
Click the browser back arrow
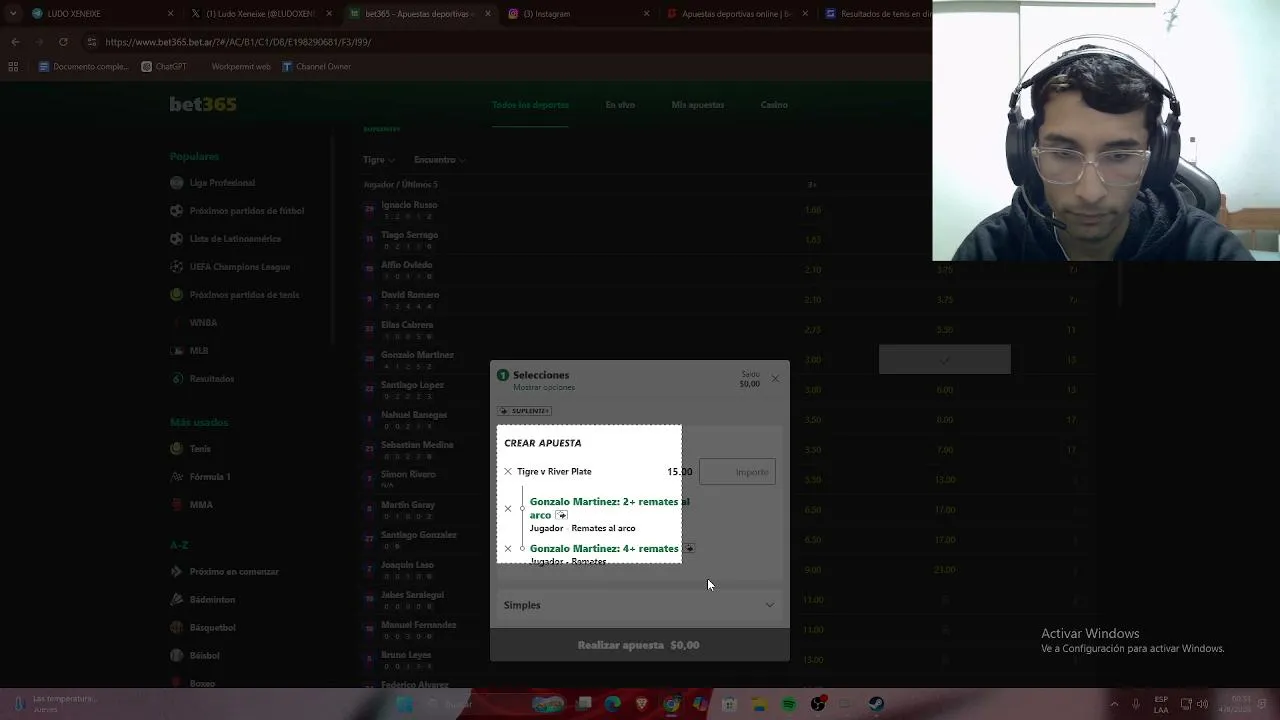15,42
